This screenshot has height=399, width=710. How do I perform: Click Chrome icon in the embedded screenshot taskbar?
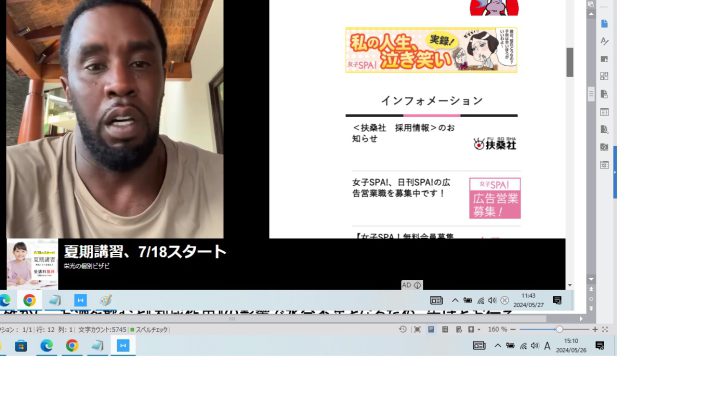(29, 300)
